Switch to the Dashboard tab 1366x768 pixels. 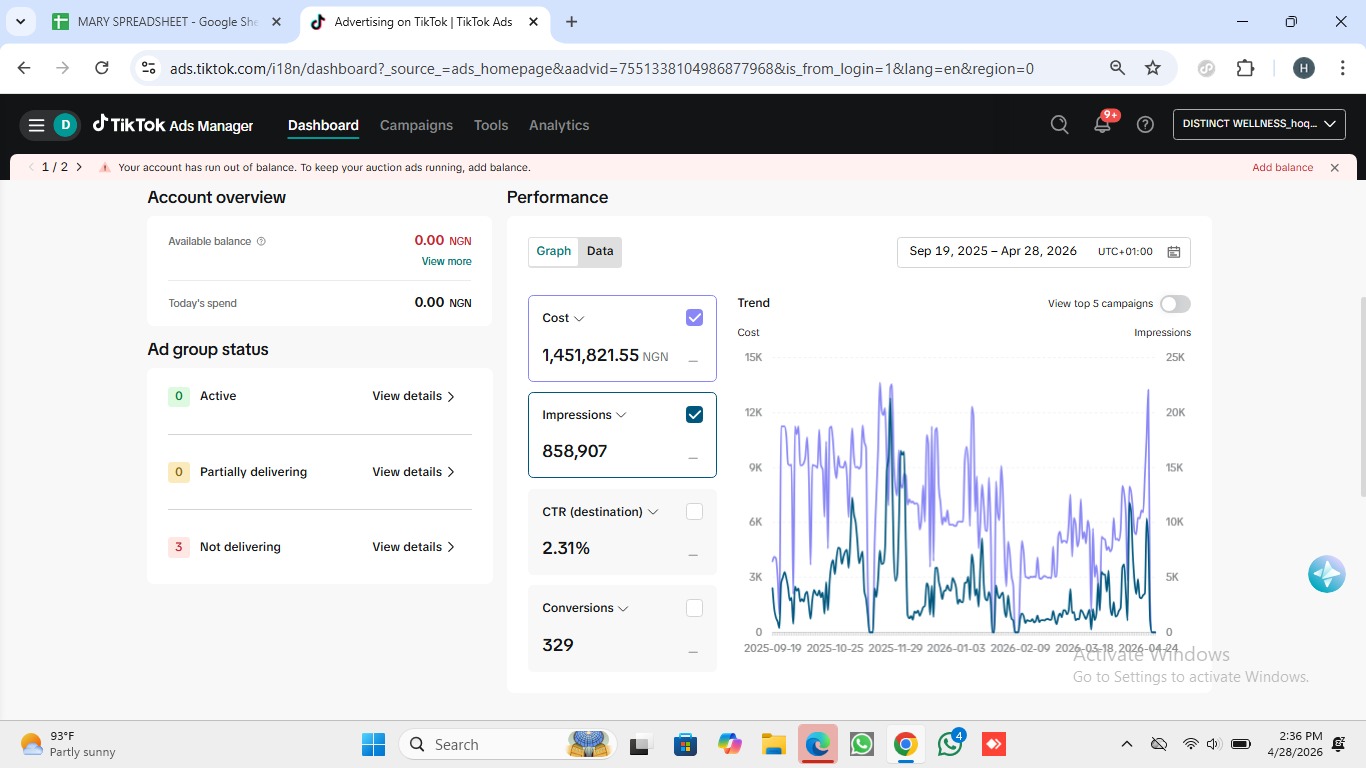(323, 125)
